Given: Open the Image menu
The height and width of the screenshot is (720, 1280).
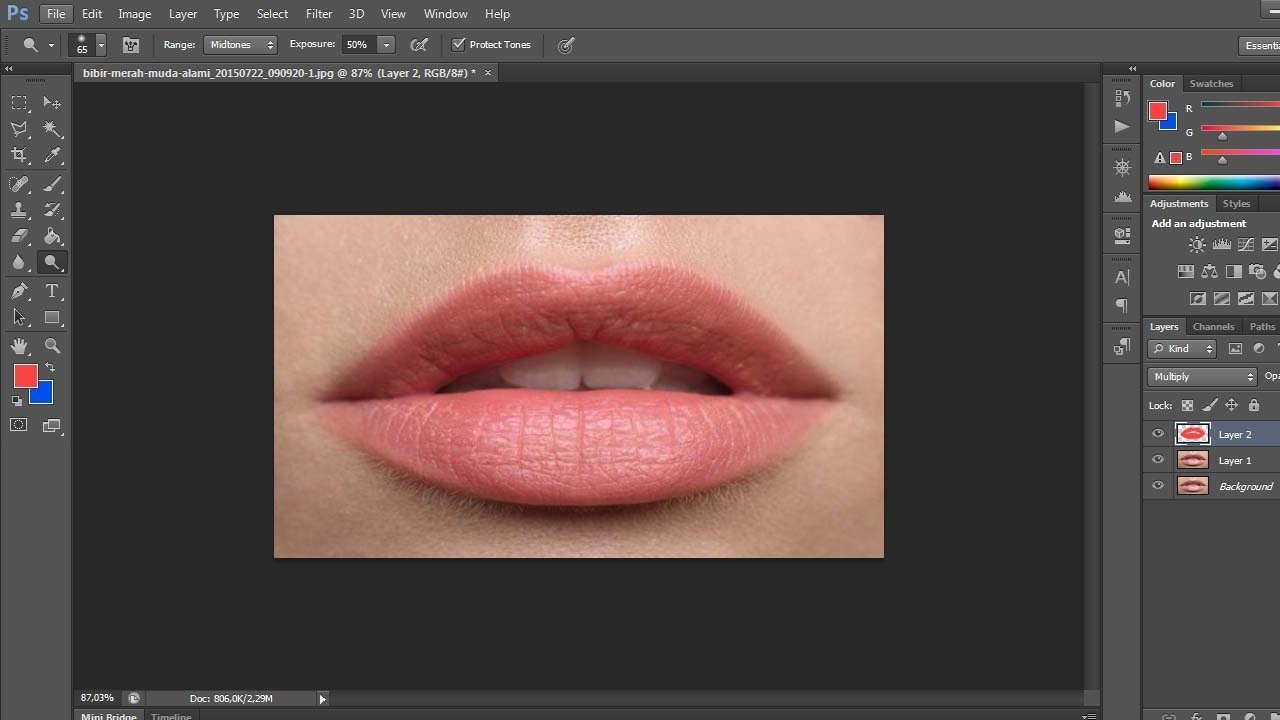Looking at the screenshot, I should pos(135,14).
